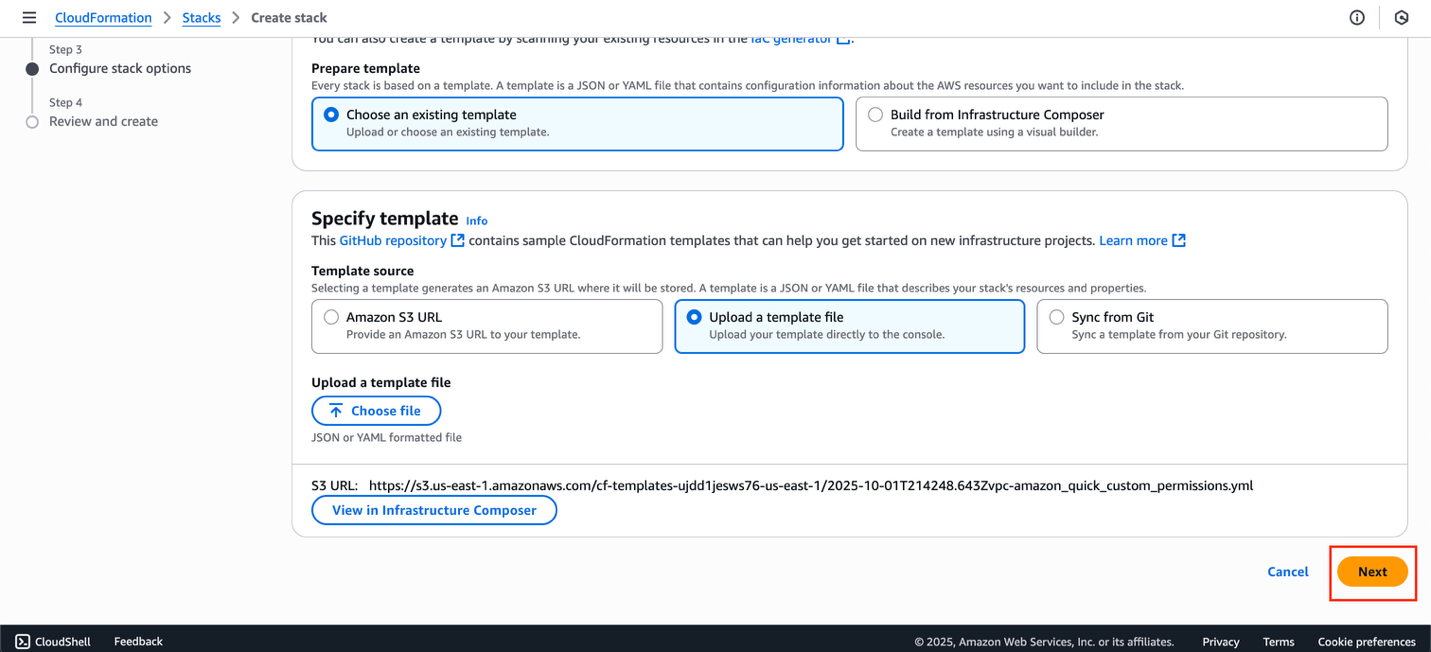
Task: Click the Choose file button
Action: click(x=376, y=411)
